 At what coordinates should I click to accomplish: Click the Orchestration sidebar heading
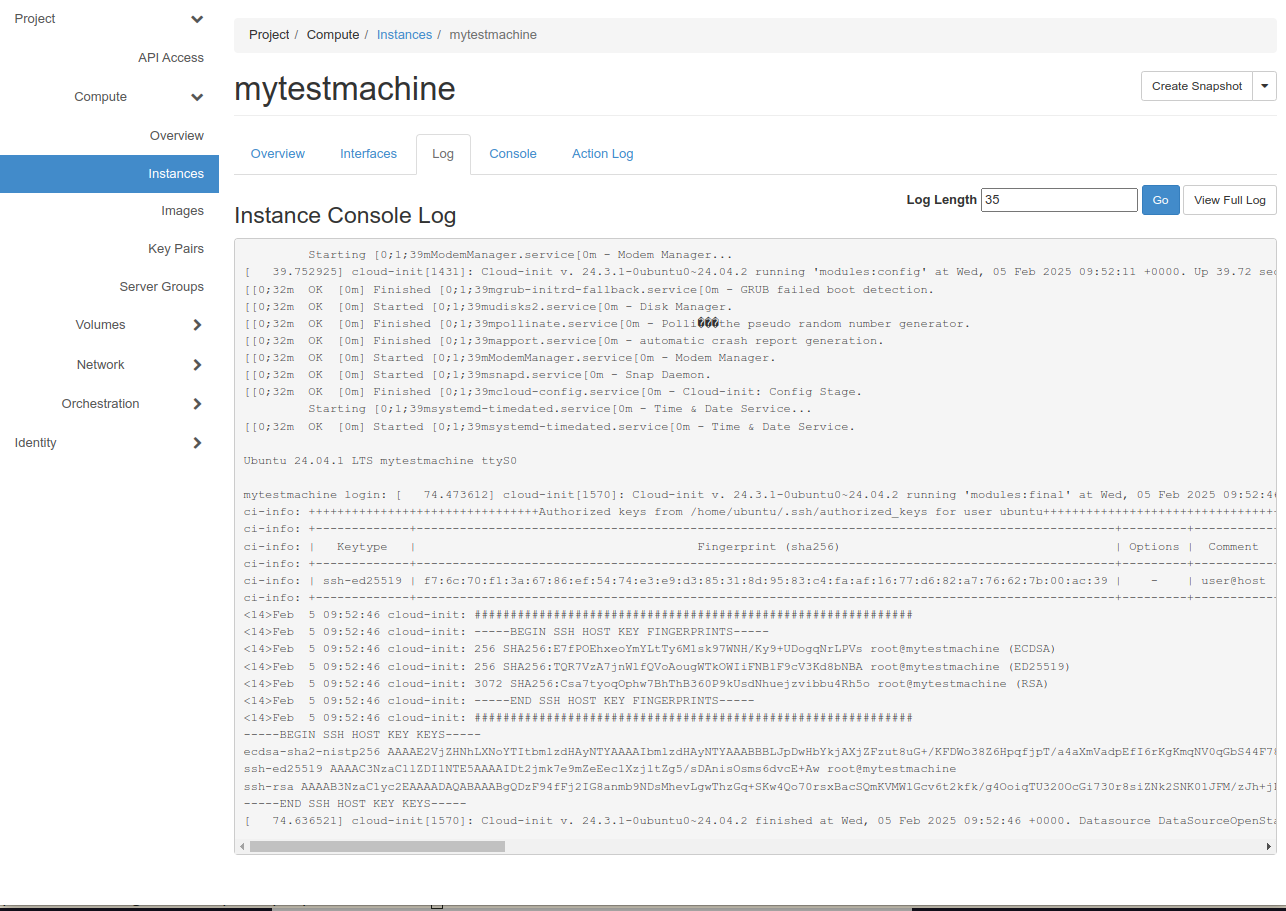[x=101, y=404]
